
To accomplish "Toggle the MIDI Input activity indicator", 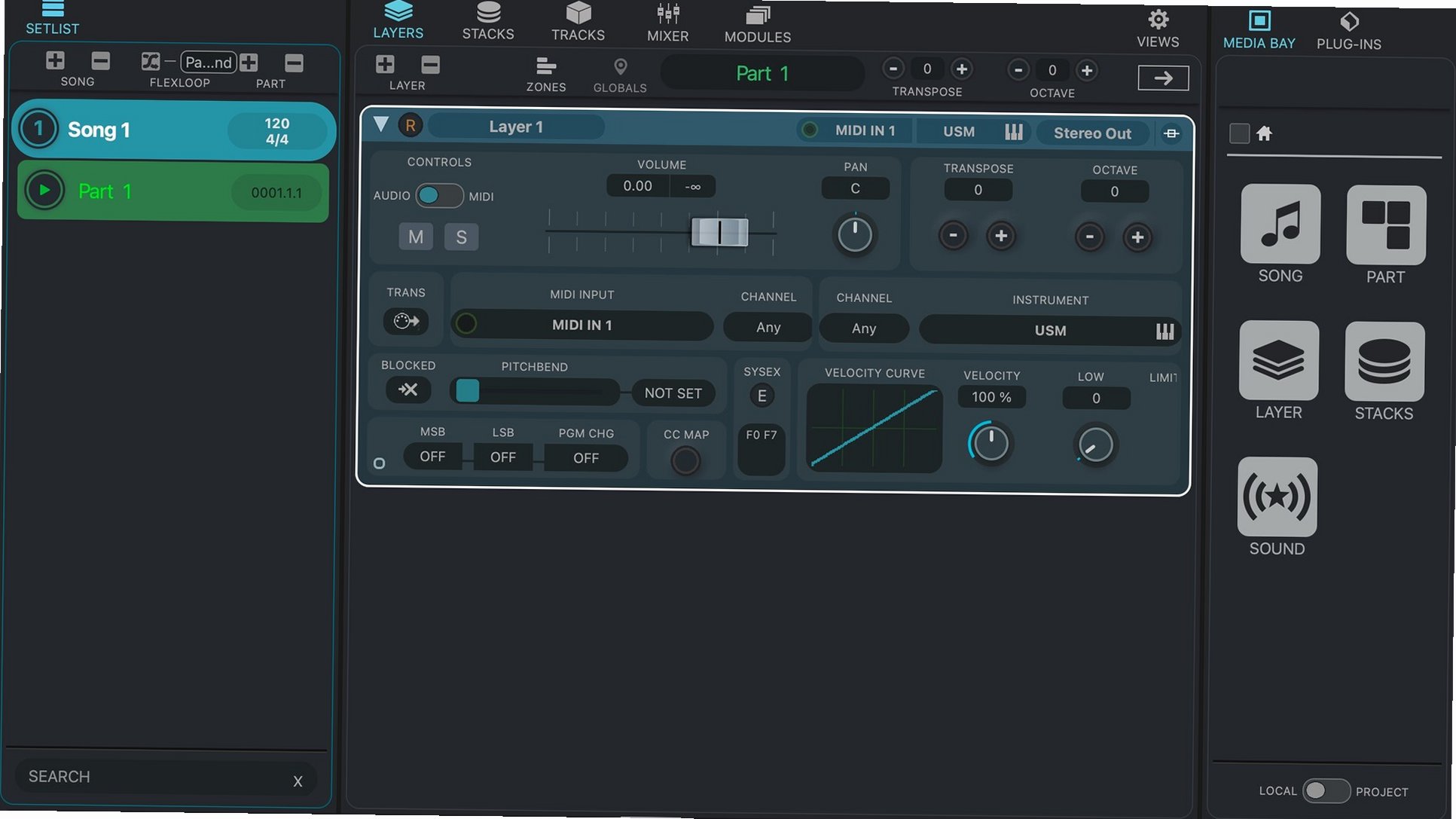I will pos(466,323).
